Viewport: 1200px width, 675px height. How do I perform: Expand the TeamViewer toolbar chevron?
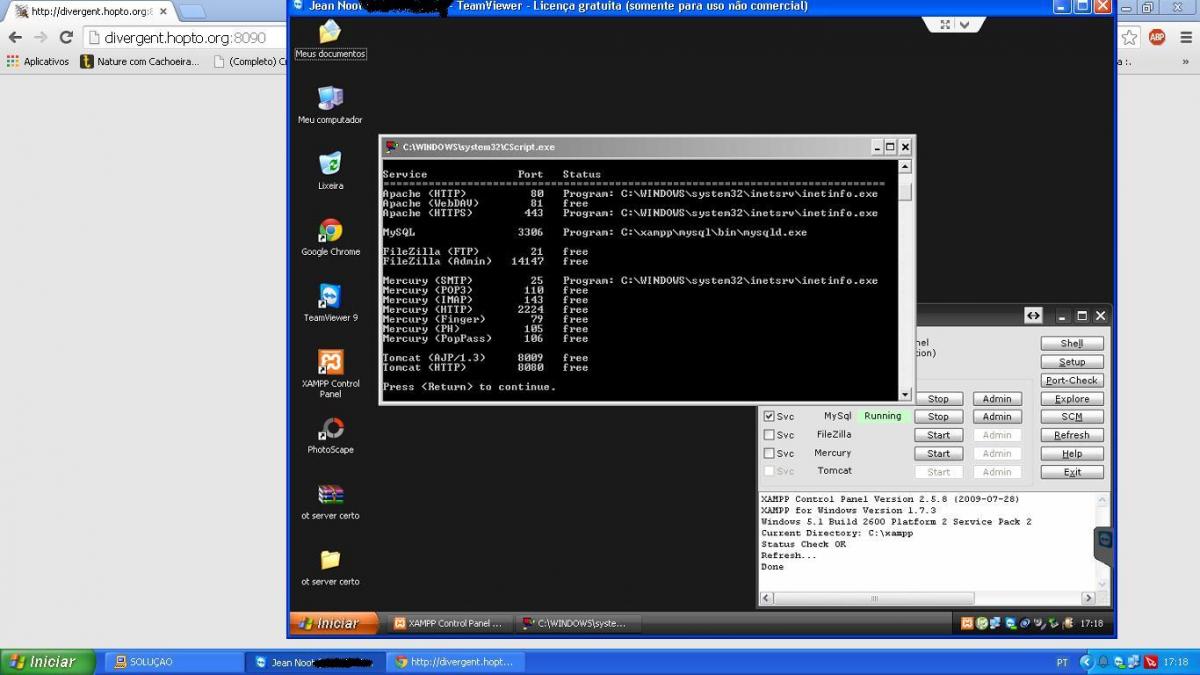[964, 25]
